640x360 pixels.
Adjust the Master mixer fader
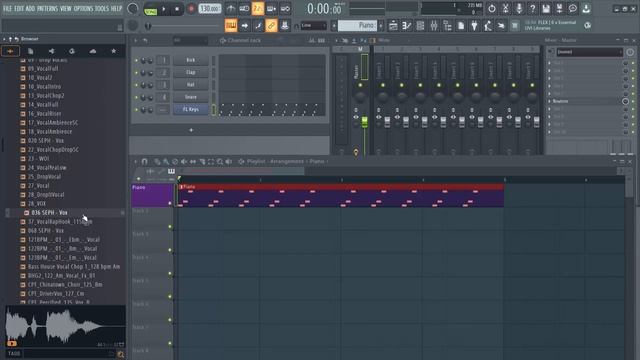coord(364,122)
